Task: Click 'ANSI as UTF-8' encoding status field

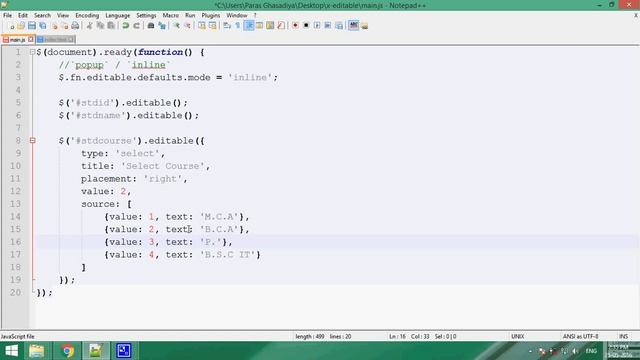Action: coord(580,336)
